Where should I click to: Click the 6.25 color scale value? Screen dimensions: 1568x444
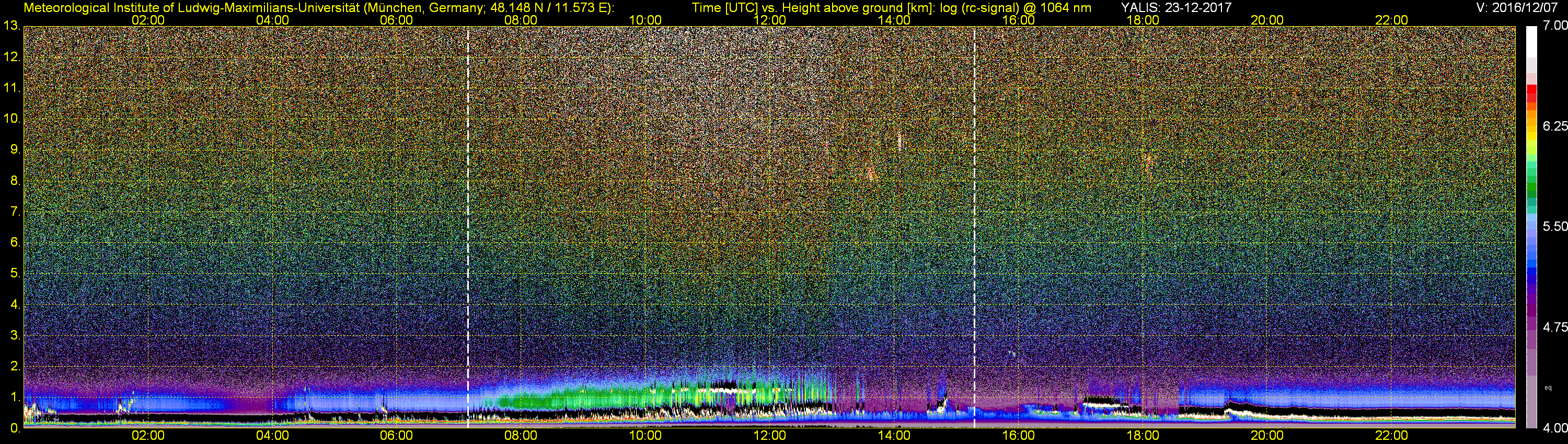(x=1554, y=126)
